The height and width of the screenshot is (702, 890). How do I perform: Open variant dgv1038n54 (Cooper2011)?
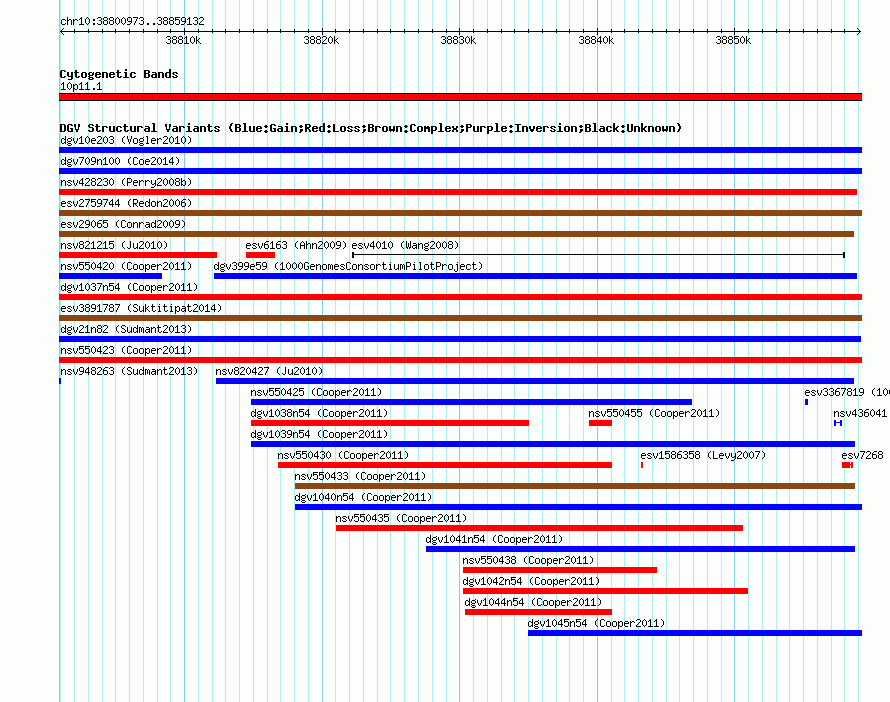pyautogui.click(x=319, y=413)
